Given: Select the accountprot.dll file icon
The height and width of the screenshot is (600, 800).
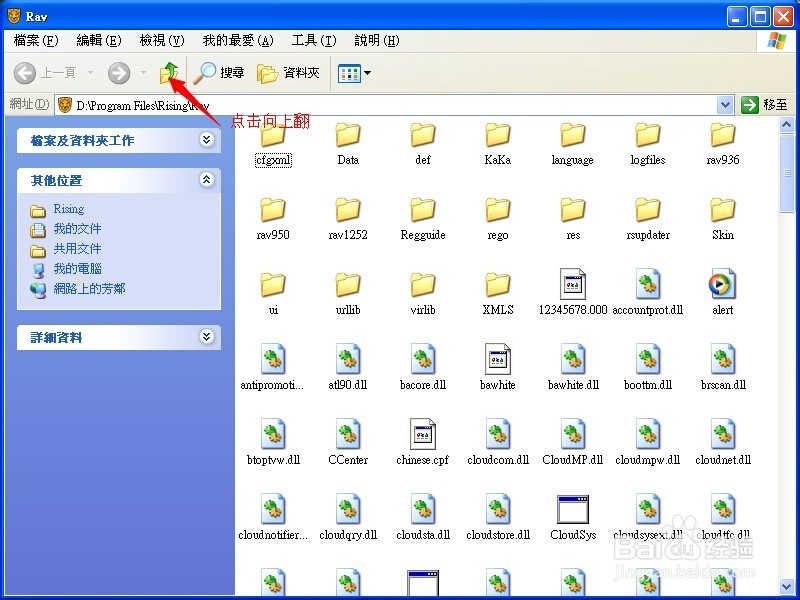Looking at the screenshot, I should (648, 284).
